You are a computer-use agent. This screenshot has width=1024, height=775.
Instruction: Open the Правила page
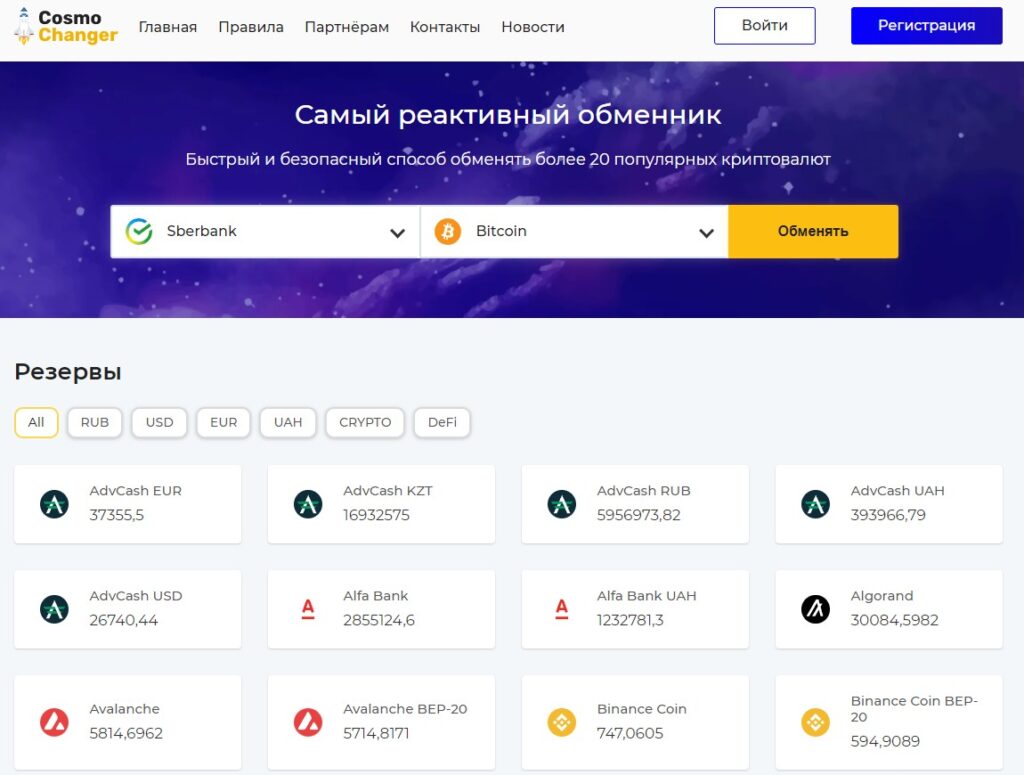pos(251,27)
